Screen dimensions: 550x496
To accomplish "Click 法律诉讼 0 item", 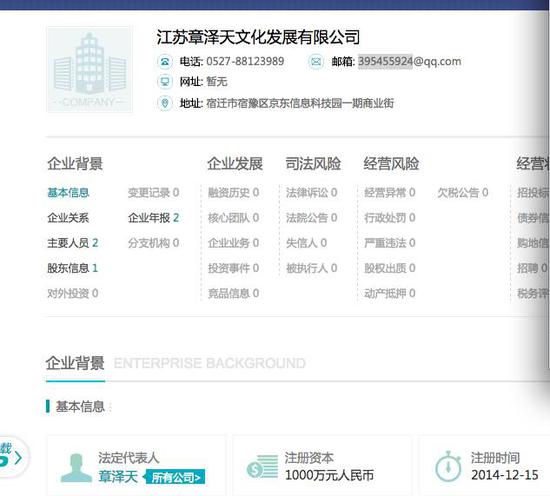I will pos(311,193).
